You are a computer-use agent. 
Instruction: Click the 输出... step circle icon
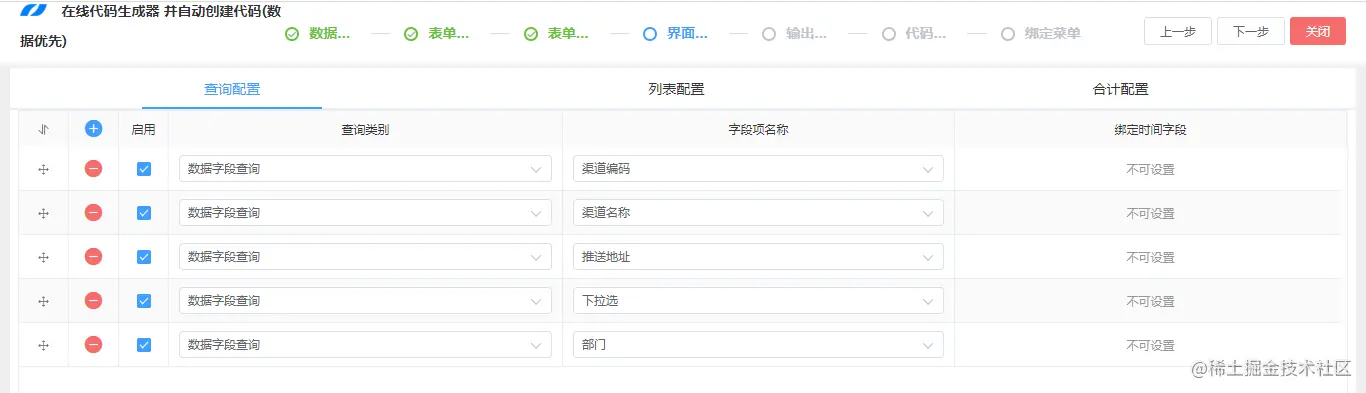769,34
